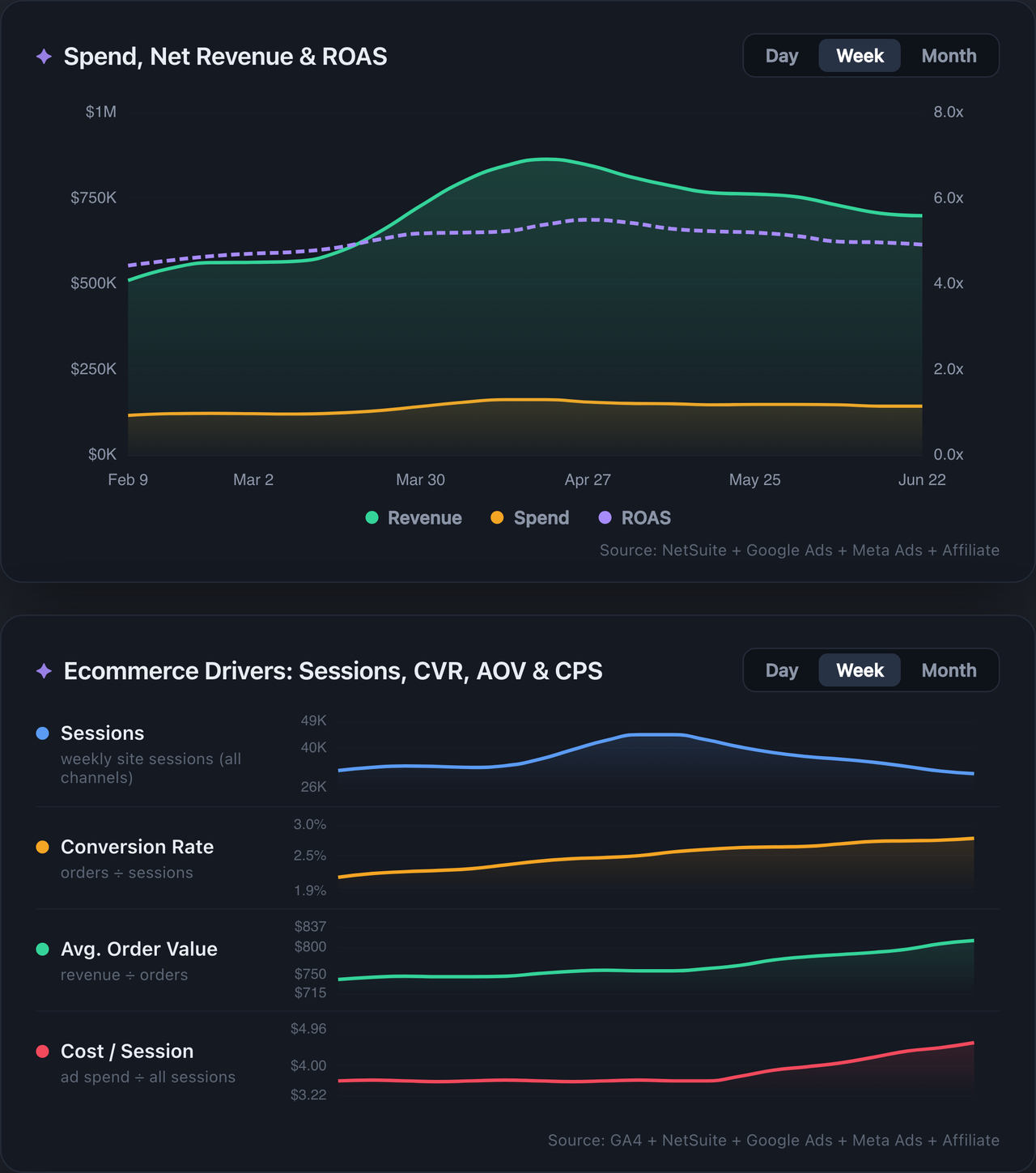Click the 'ad spend ÷ all sessions' description
Screen dimensions: 1036x1173
point(148,1077)
